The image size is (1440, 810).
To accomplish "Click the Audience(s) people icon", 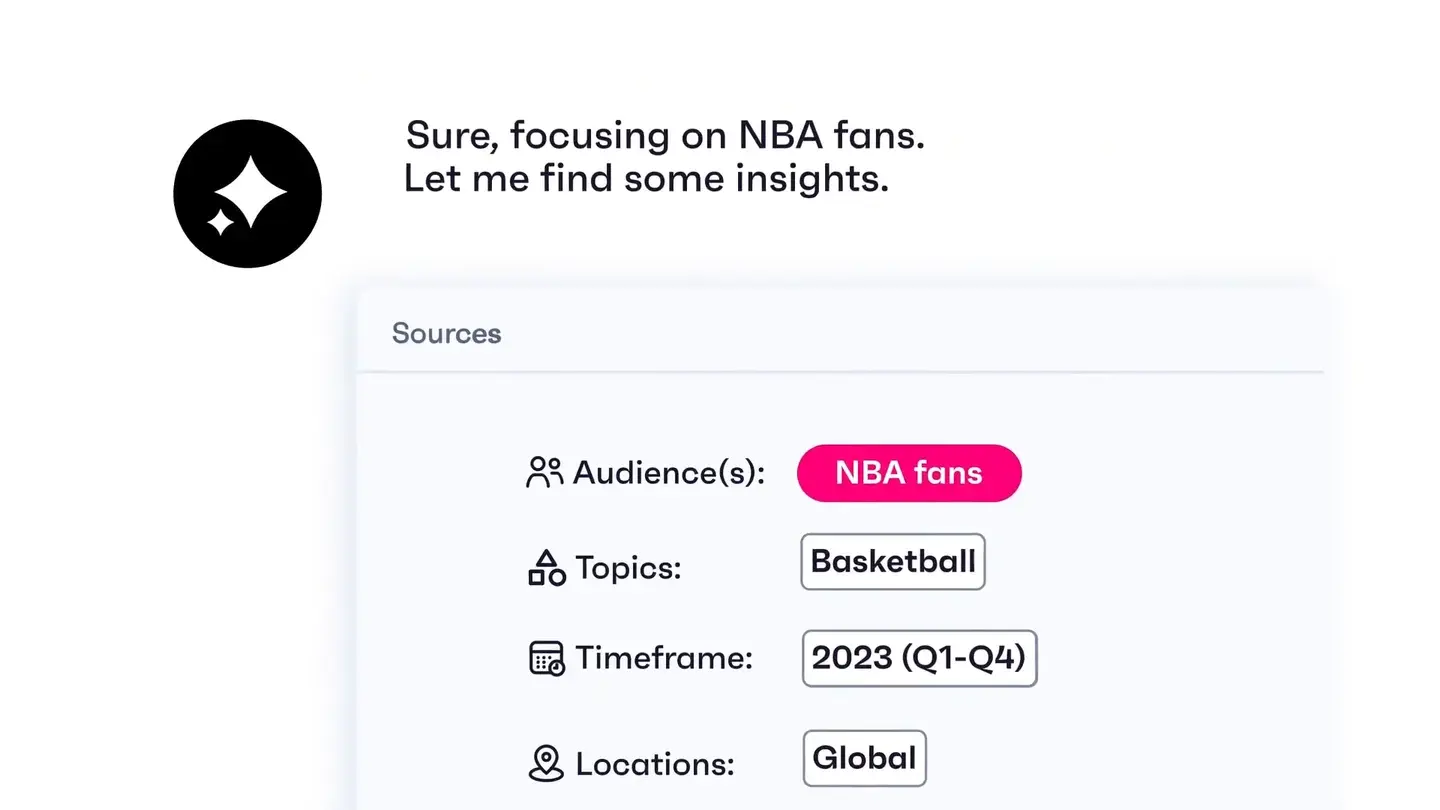I will 545,473.
